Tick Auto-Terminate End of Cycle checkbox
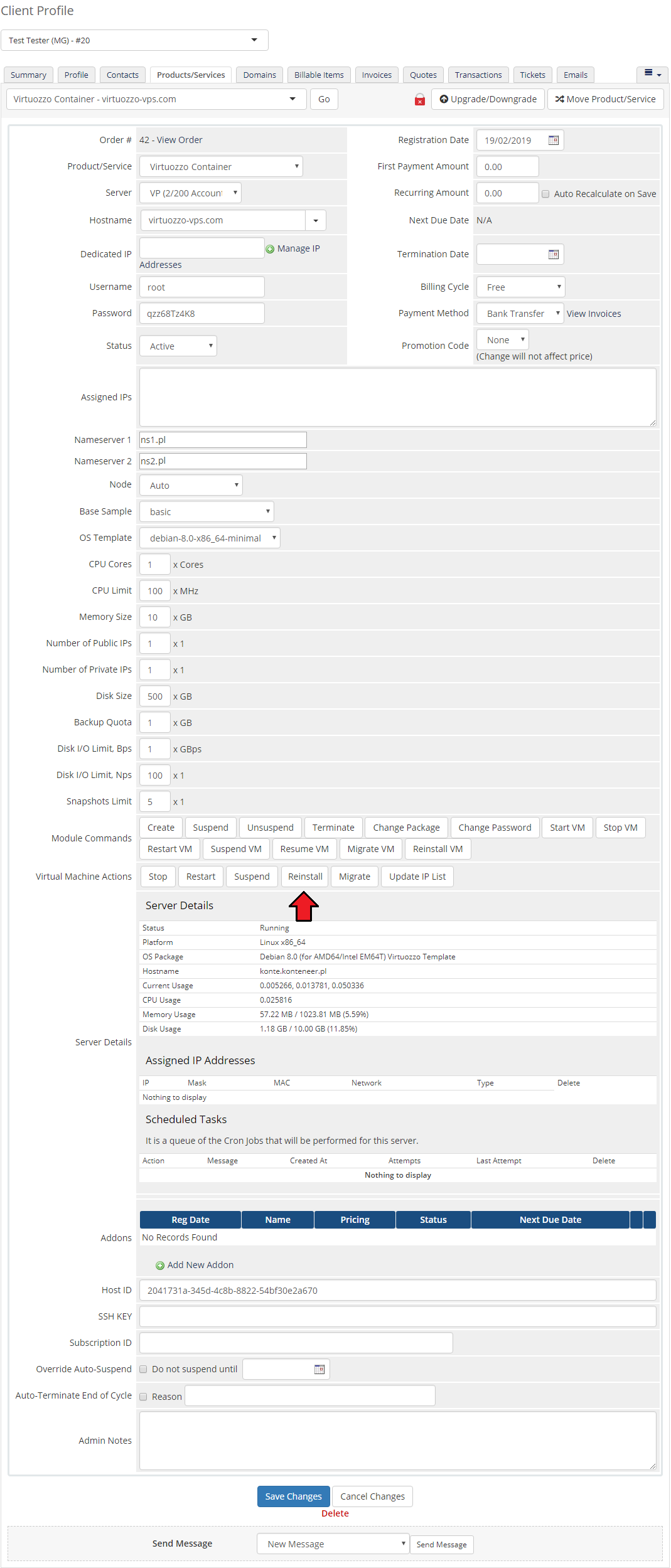671x1568 pixels. click(x=143, y=1397)
